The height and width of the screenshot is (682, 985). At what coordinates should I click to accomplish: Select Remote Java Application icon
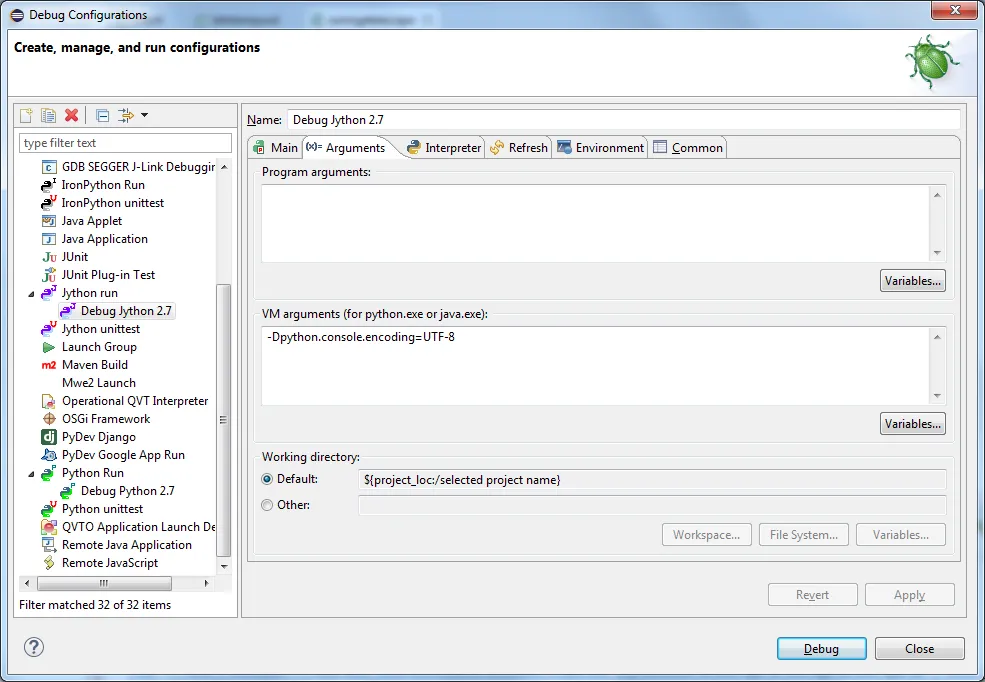(48, 545)
